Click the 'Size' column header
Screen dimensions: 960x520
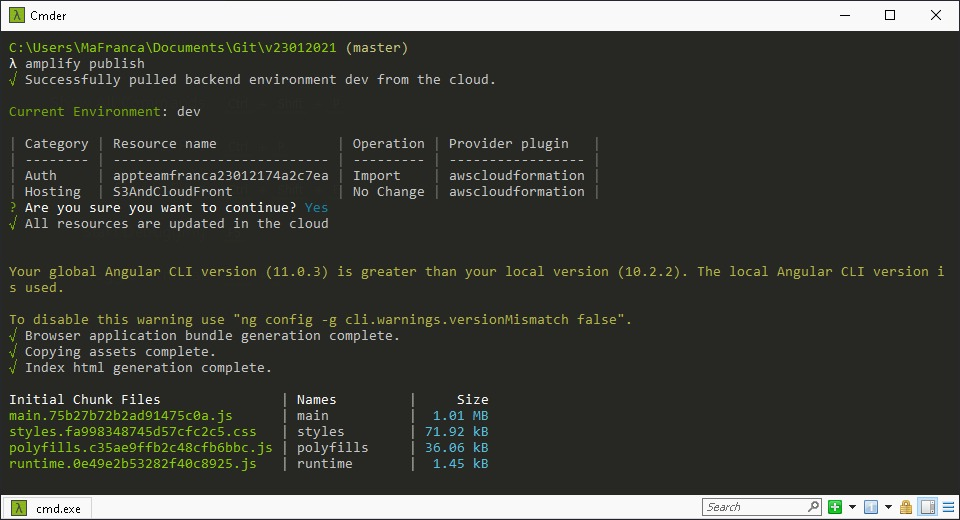pos(473,399)
